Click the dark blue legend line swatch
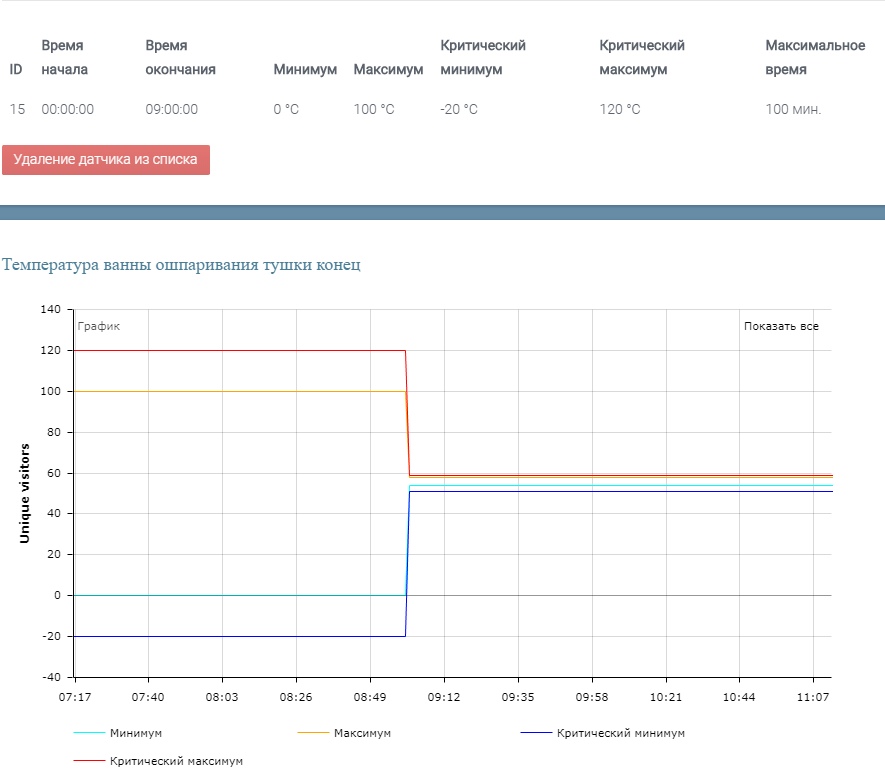885x779 pixels. (536, 733)
